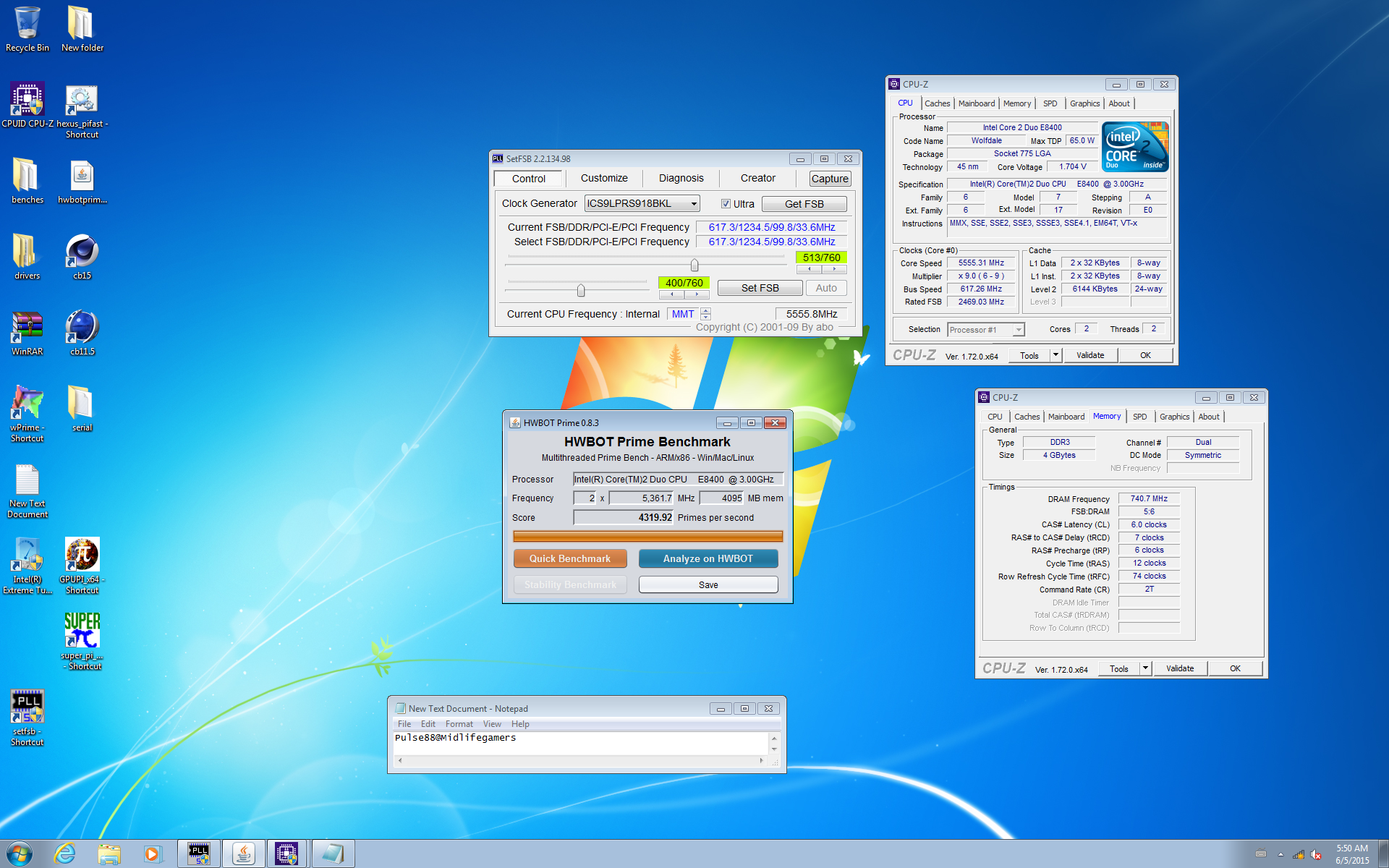Open Windows Media Player taskbar icon
This screenshot has width=1389, height=868.
(x=153, y=854)
